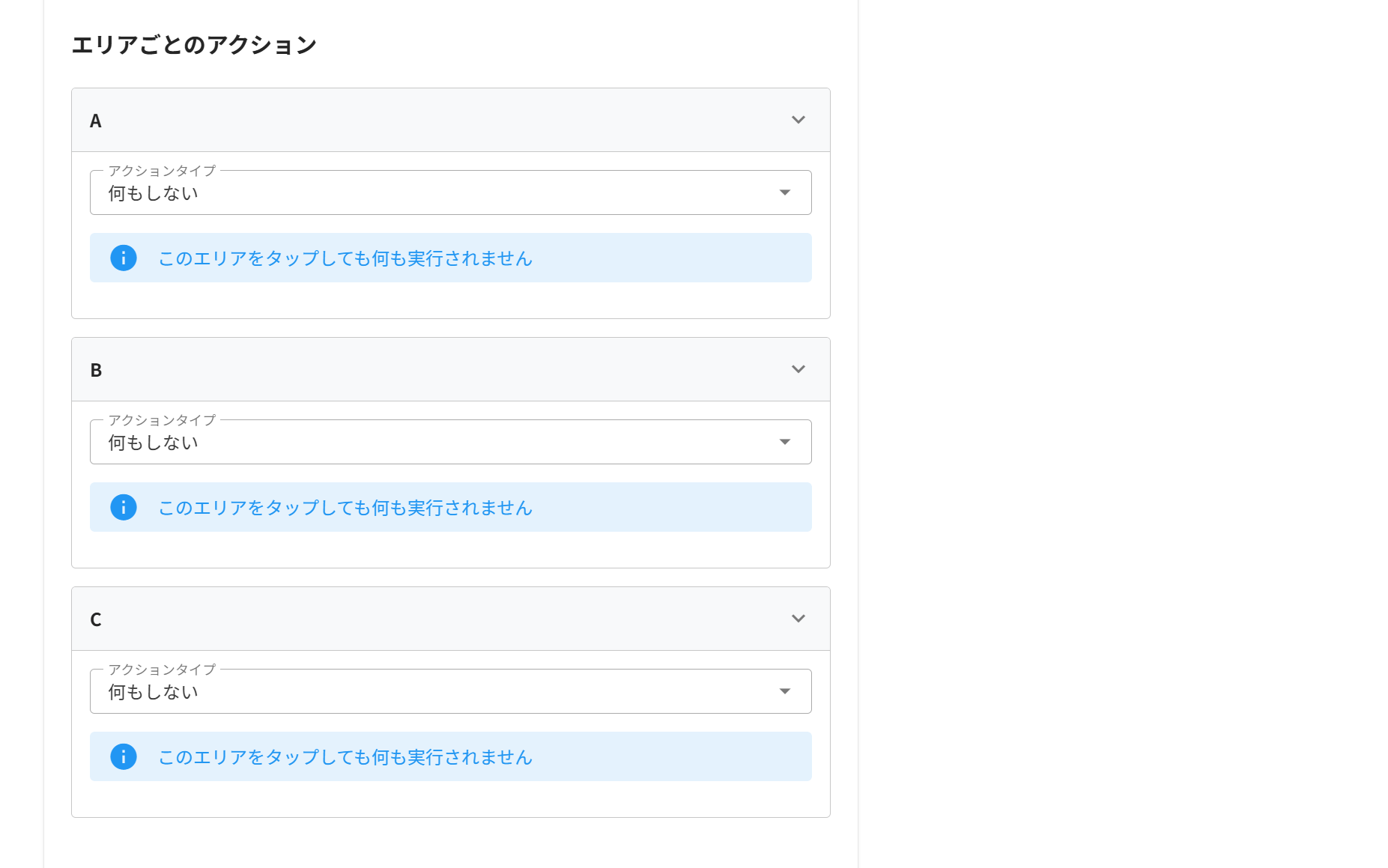Click the 'A' area header title
Viewport: 1388px width, 868px height.
[x=96, y=121]
